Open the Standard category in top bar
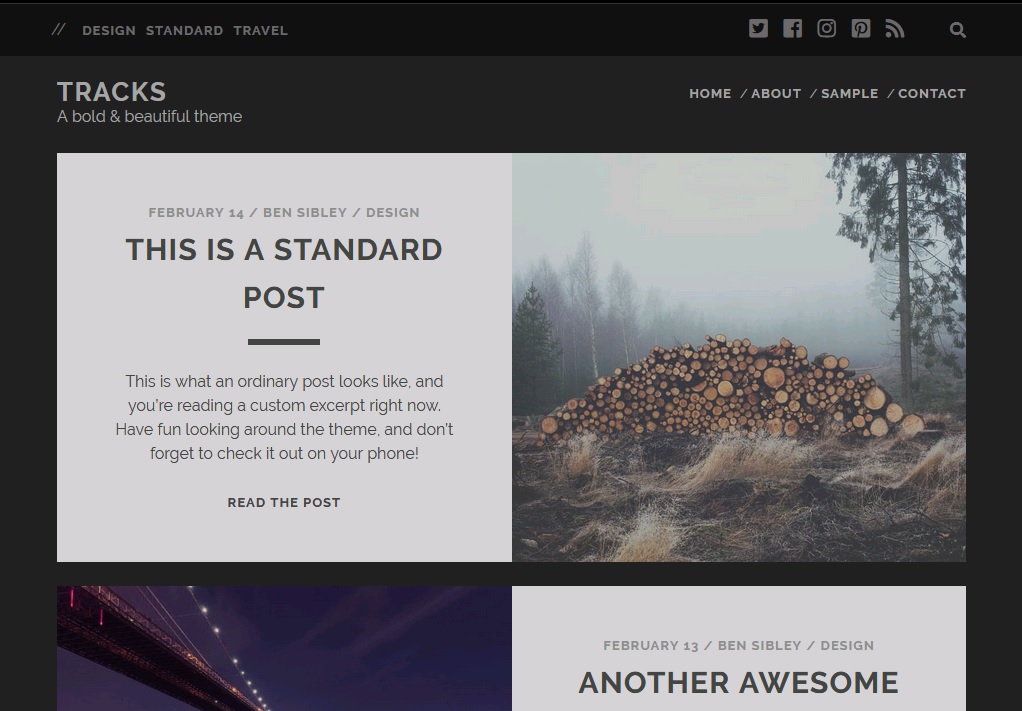 [184, 31]
